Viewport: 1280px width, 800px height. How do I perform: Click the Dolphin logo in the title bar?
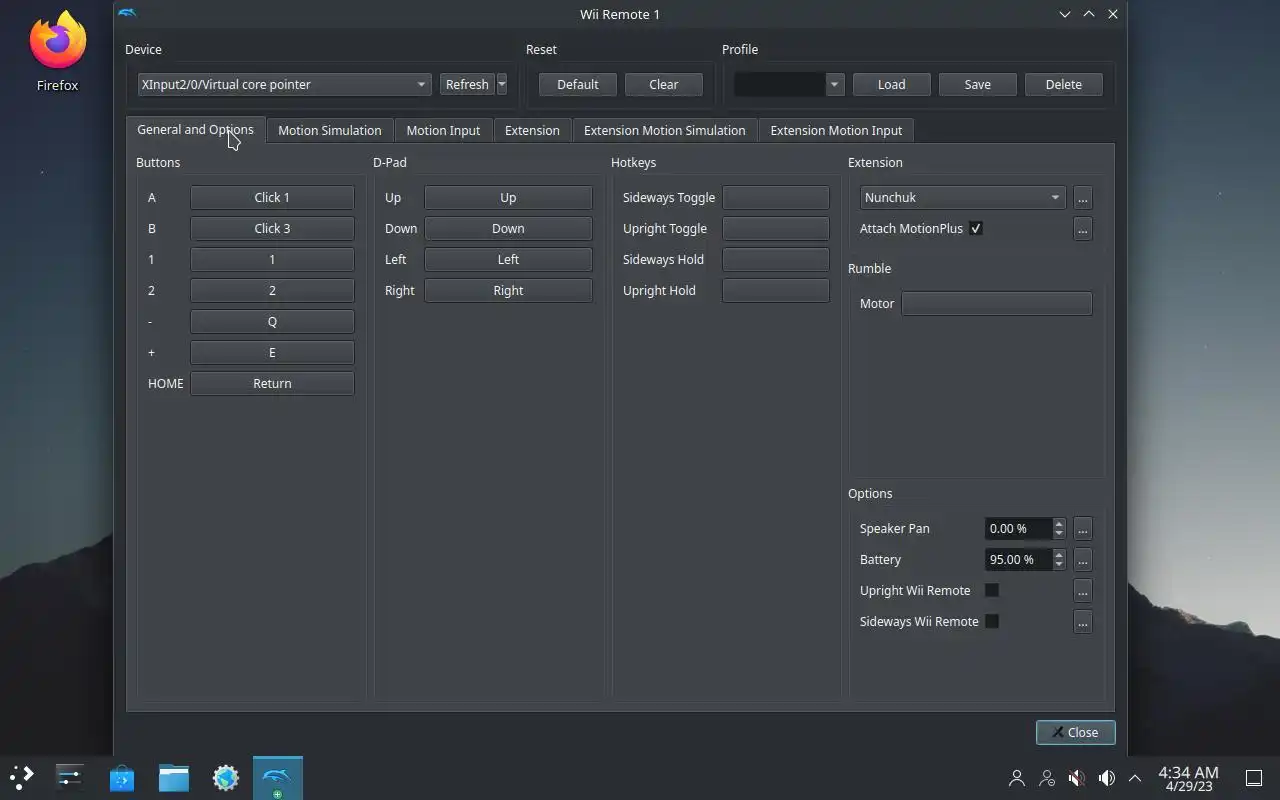(127, 14)
